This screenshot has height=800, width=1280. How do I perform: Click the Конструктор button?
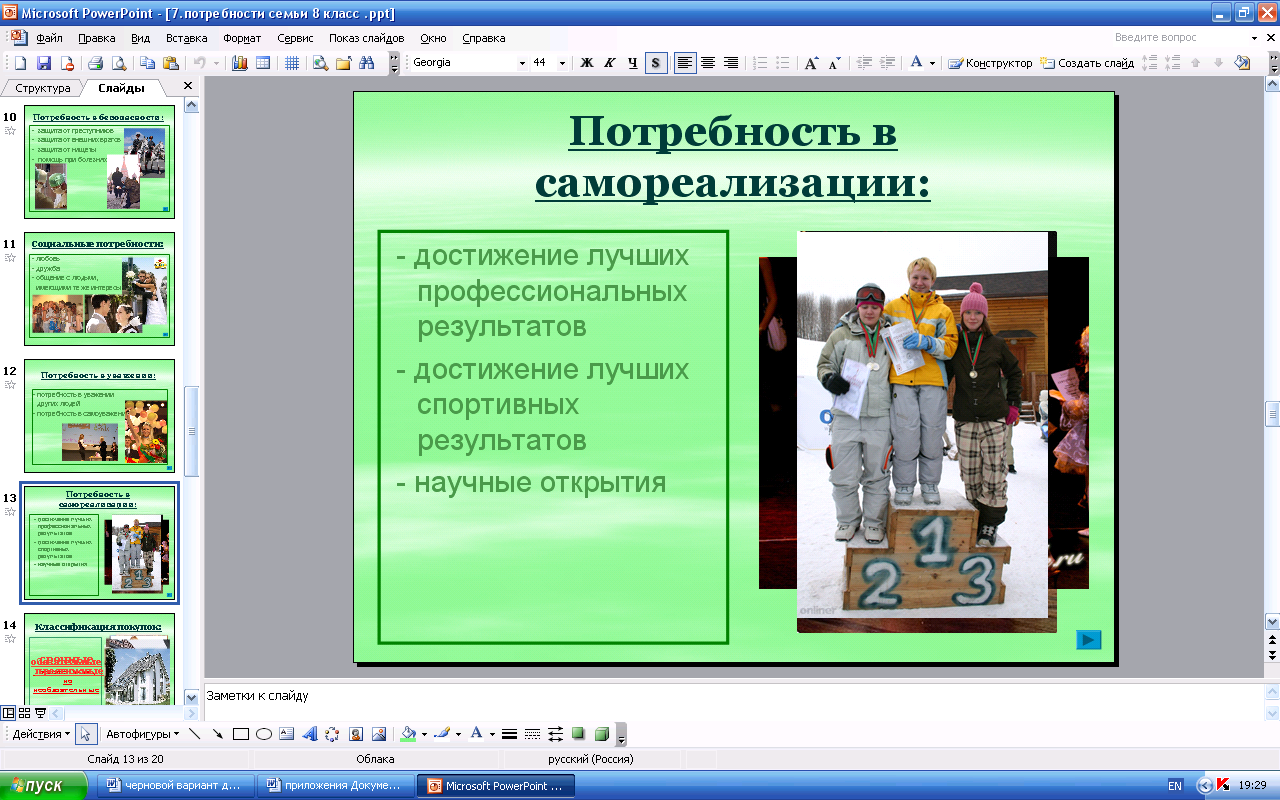(990, 63)
